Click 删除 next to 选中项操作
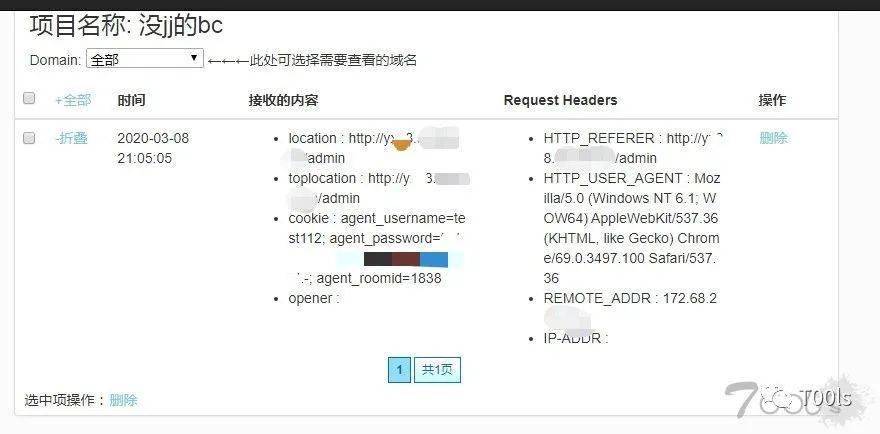The height and width of the screenshot is (434, 880). pyautogui.click(x=123, y=400)
